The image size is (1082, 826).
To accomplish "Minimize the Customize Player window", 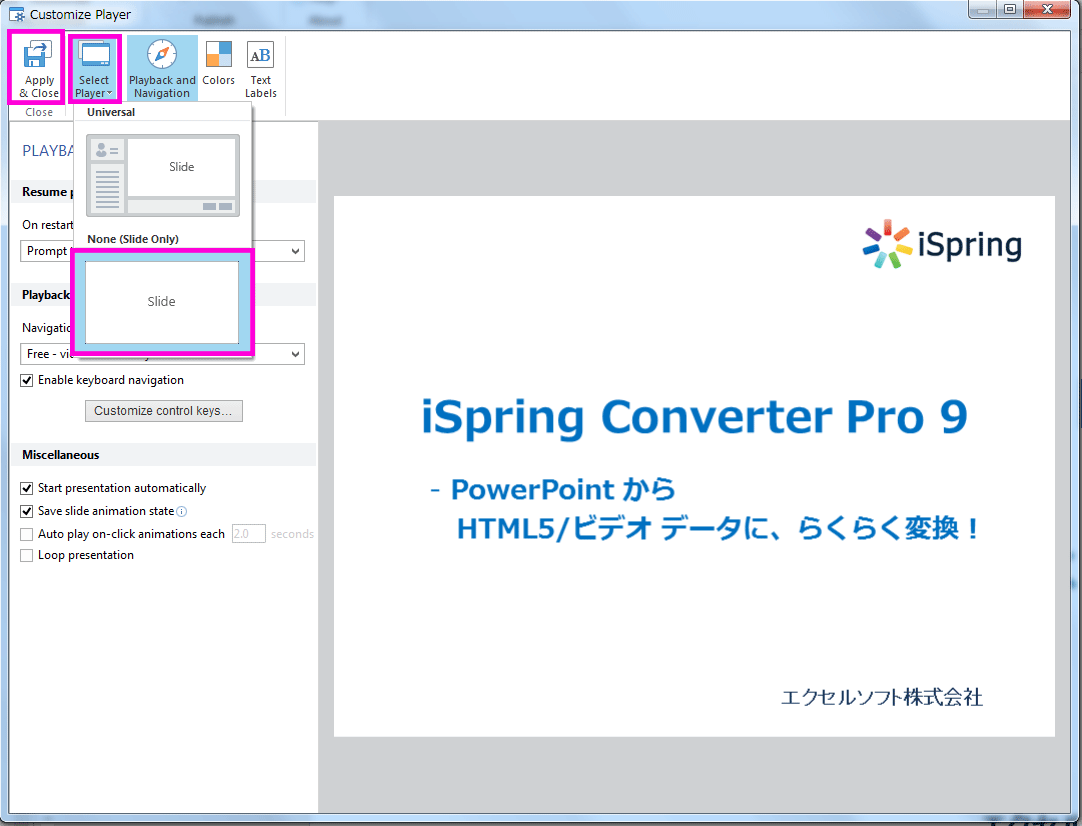I will [983, 10].
